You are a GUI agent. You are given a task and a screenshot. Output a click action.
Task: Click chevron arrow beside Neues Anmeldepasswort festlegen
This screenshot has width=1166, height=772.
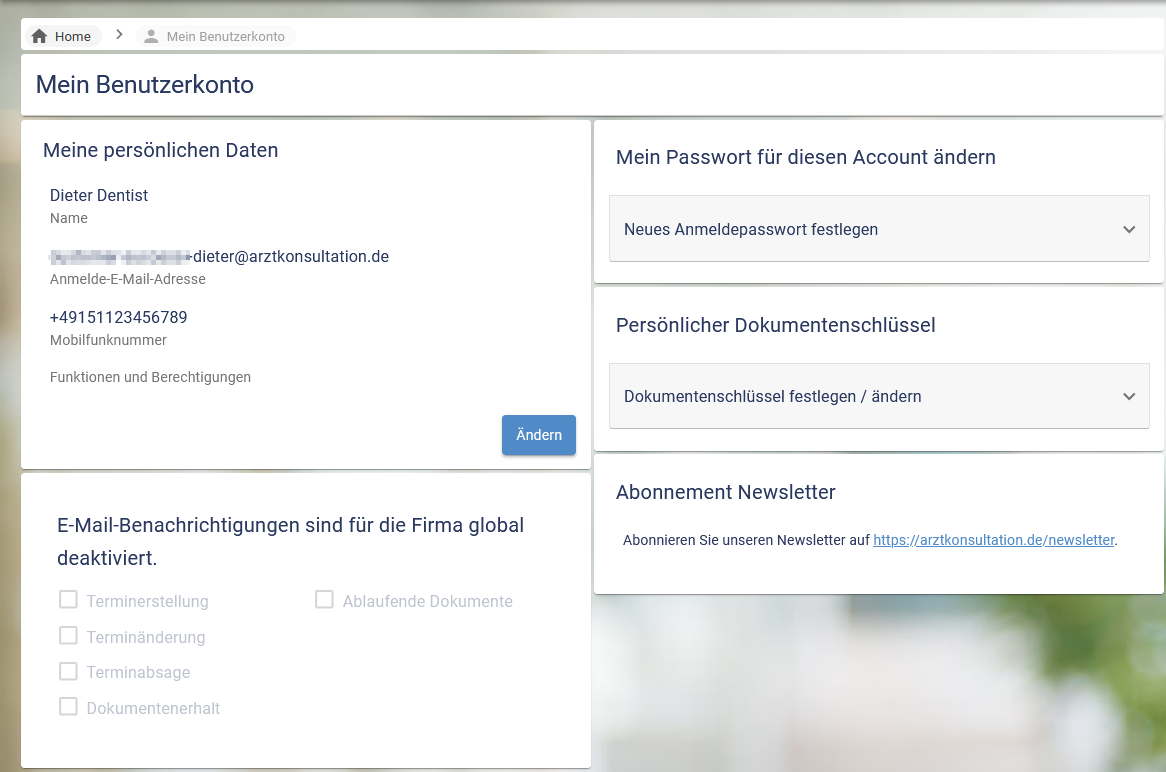[1129, 229]
